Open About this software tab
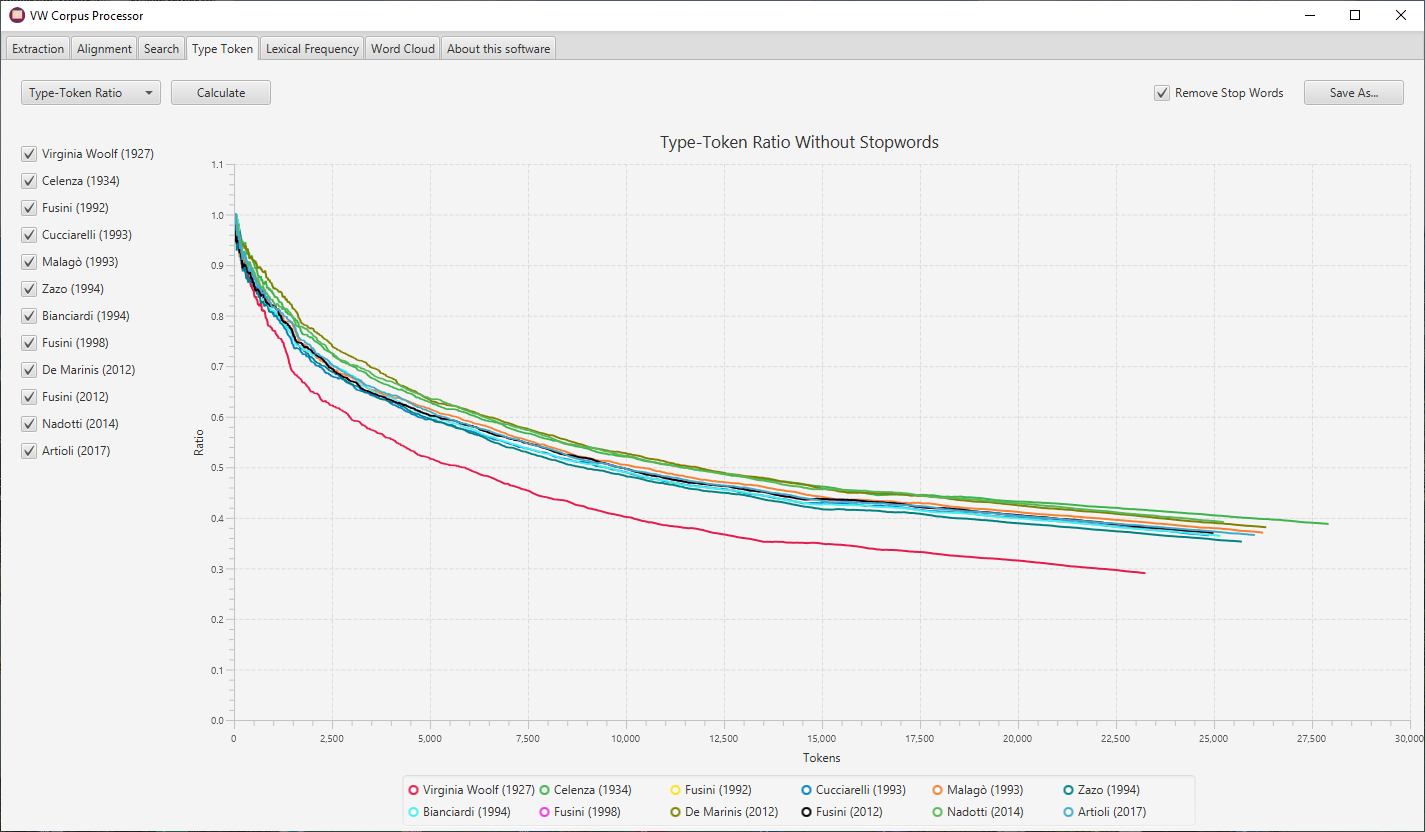This screenshot has width=1425, height=832. tap(498, 49)
